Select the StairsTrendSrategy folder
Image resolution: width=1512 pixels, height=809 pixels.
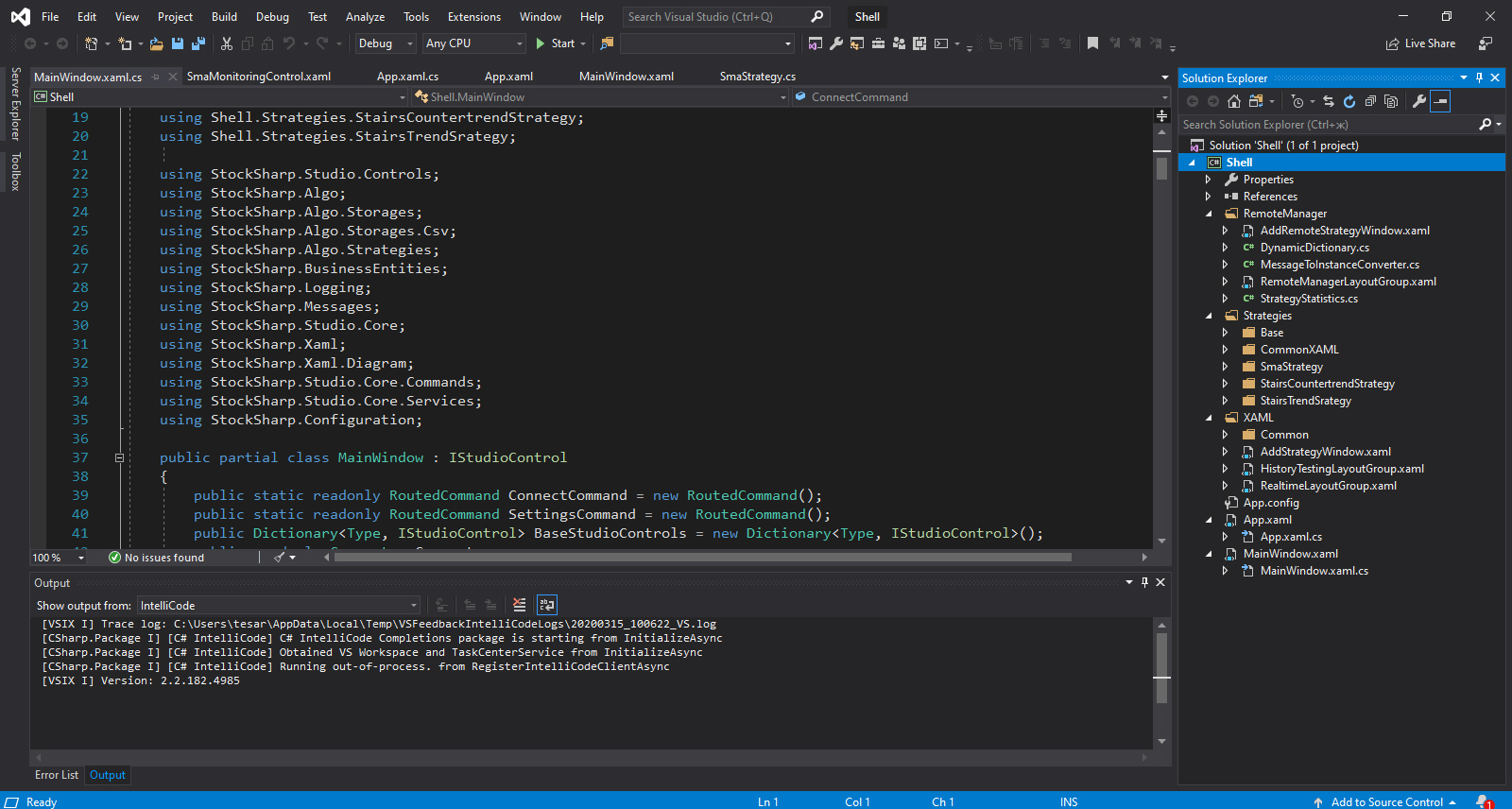[1305, 401]
